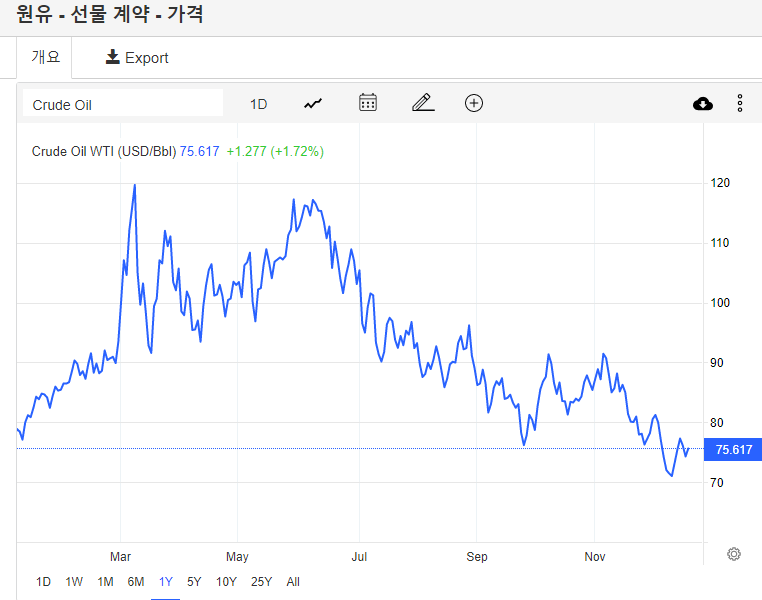Image resolution: width=762 pixels, height=600 pixels.
Task: Select the 1M time range
Action: pyautogui.click(x=105, y=582)
